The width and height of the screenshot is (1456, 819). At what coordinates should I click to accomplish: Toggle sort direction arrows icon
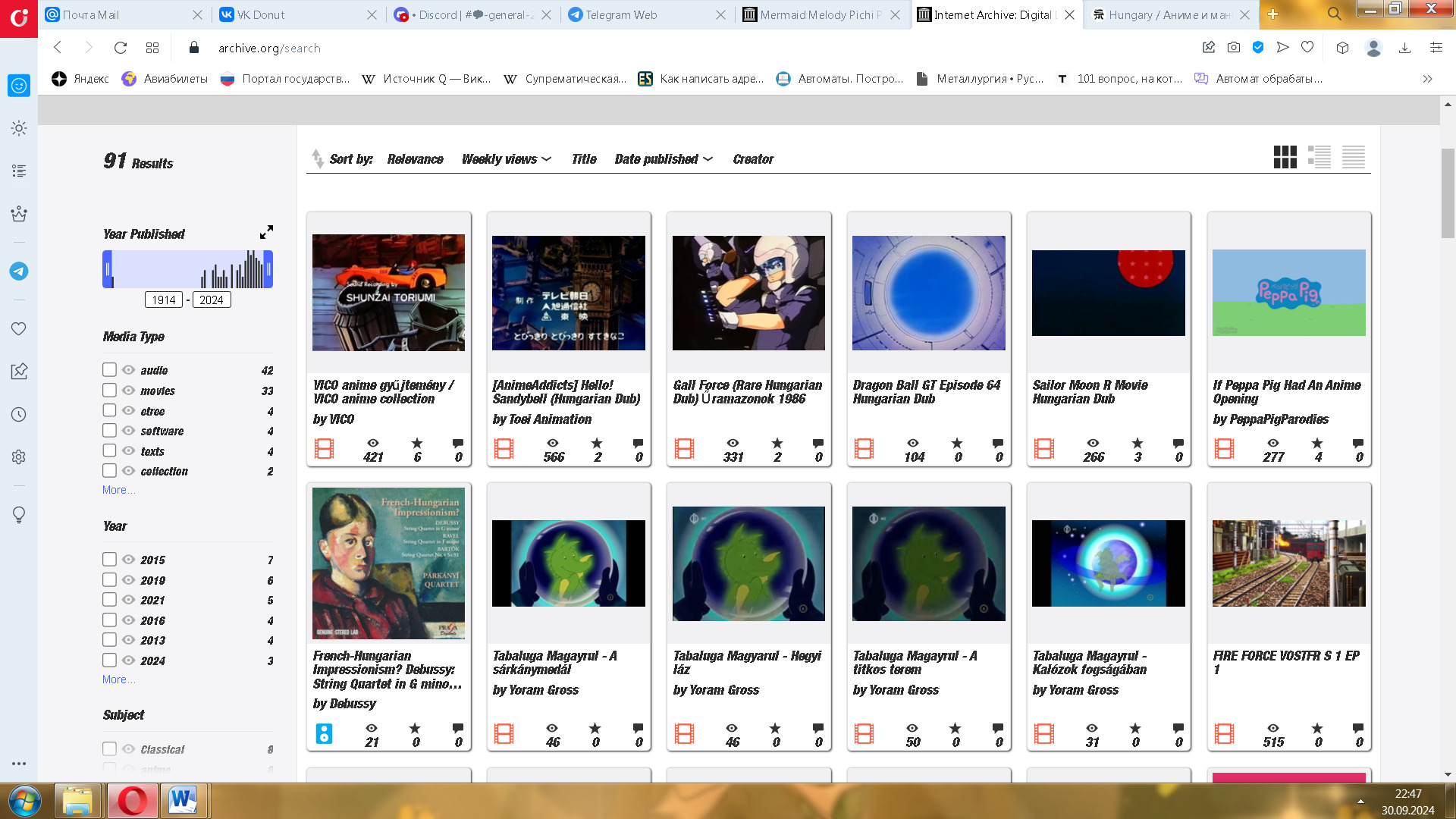[317, 158]
